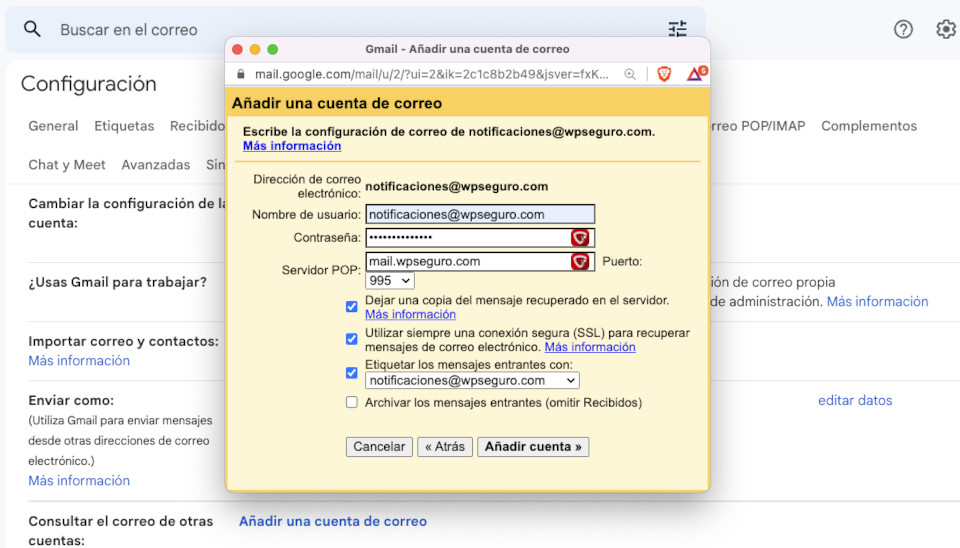Click the Contraseña password field
Image resolution: width=960 pixels, height=548 pixels.
[x=480, y=238]
